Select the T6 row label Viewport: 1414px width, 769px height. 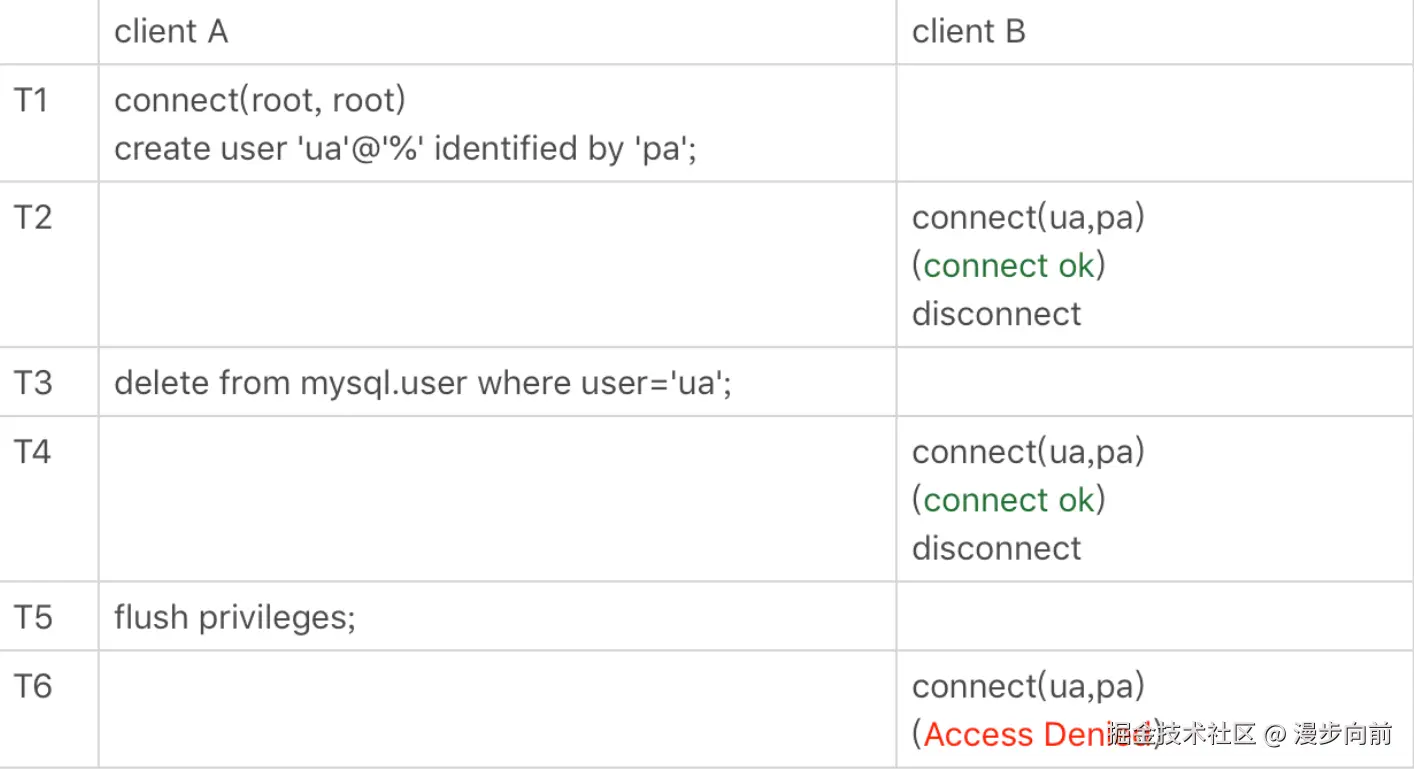pos(32,686)
